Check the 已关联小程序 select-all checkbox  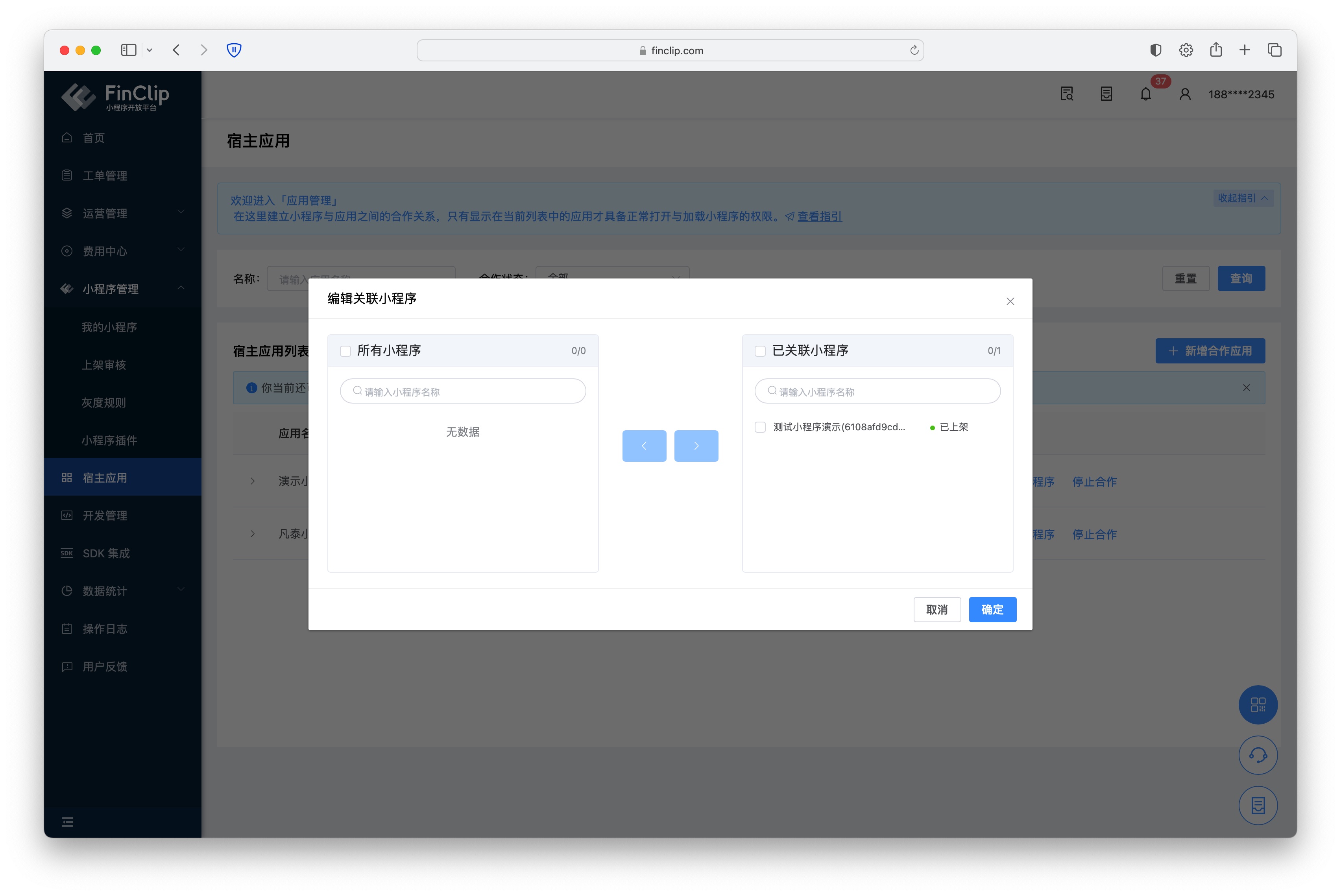[760, 351]
